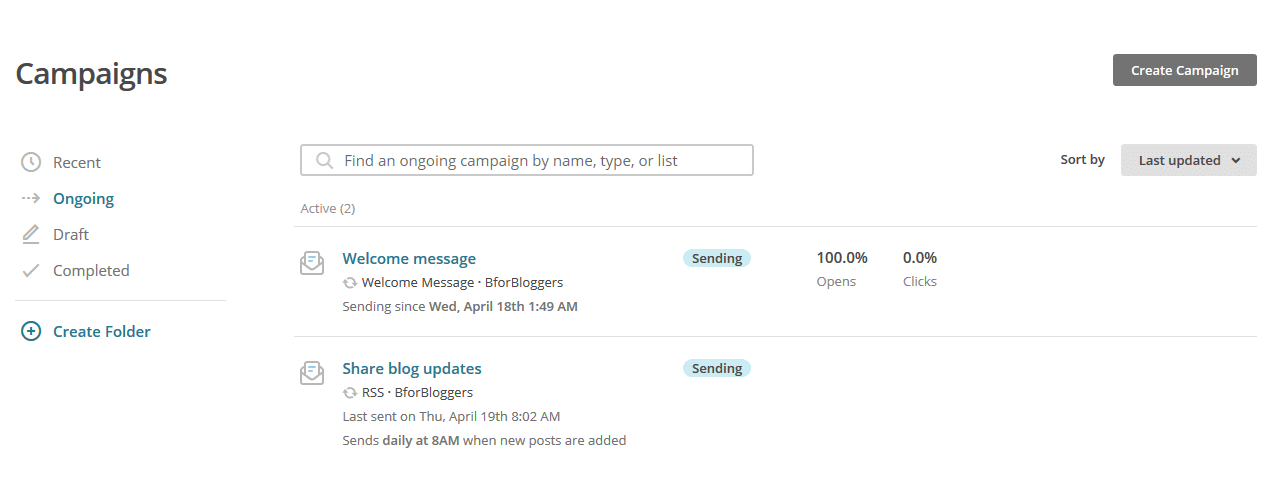Click the envelope icon for Welcome message campaign
Image resolution: width=1271 pixels, height=488 pixels.
(x=312, y=263)
